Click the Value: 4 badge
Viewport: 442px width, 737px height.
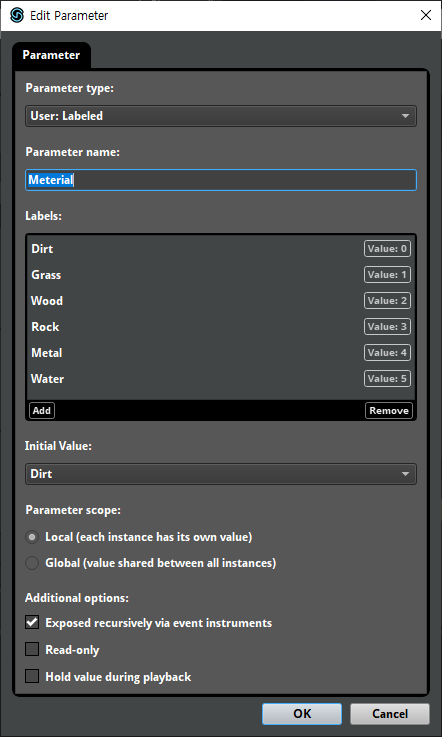[387, 353]
